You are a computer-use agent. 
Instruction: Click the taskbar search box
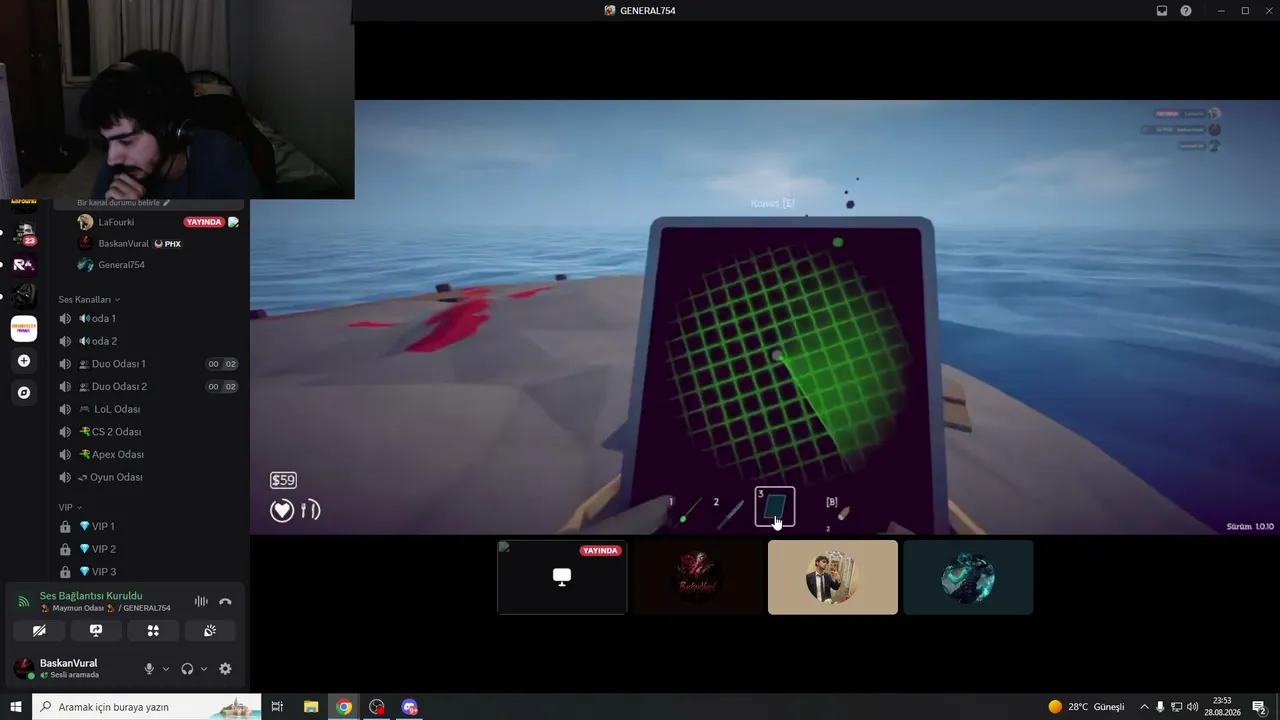147,707
